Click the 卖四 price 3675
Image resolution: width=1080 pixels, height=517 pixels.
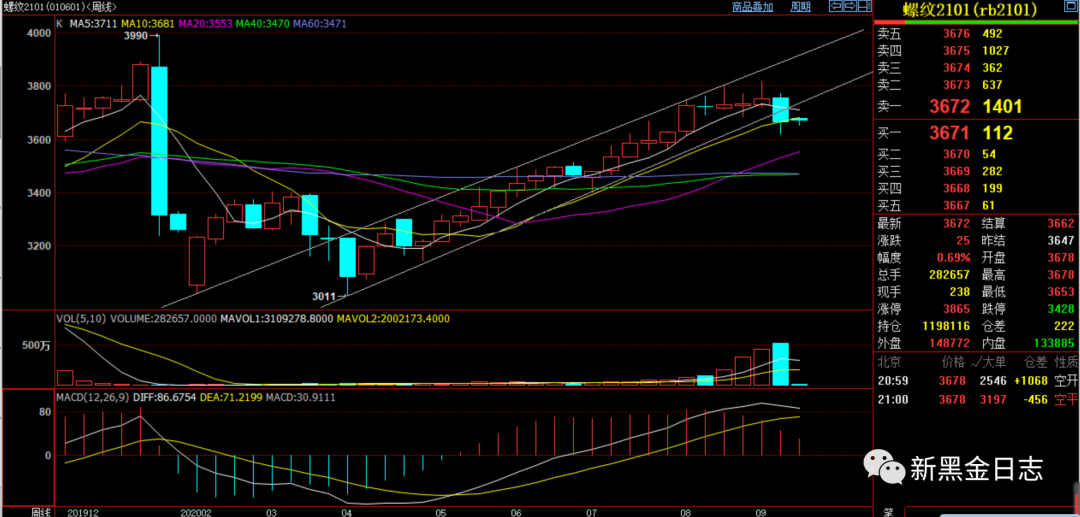tap(958, 50)
